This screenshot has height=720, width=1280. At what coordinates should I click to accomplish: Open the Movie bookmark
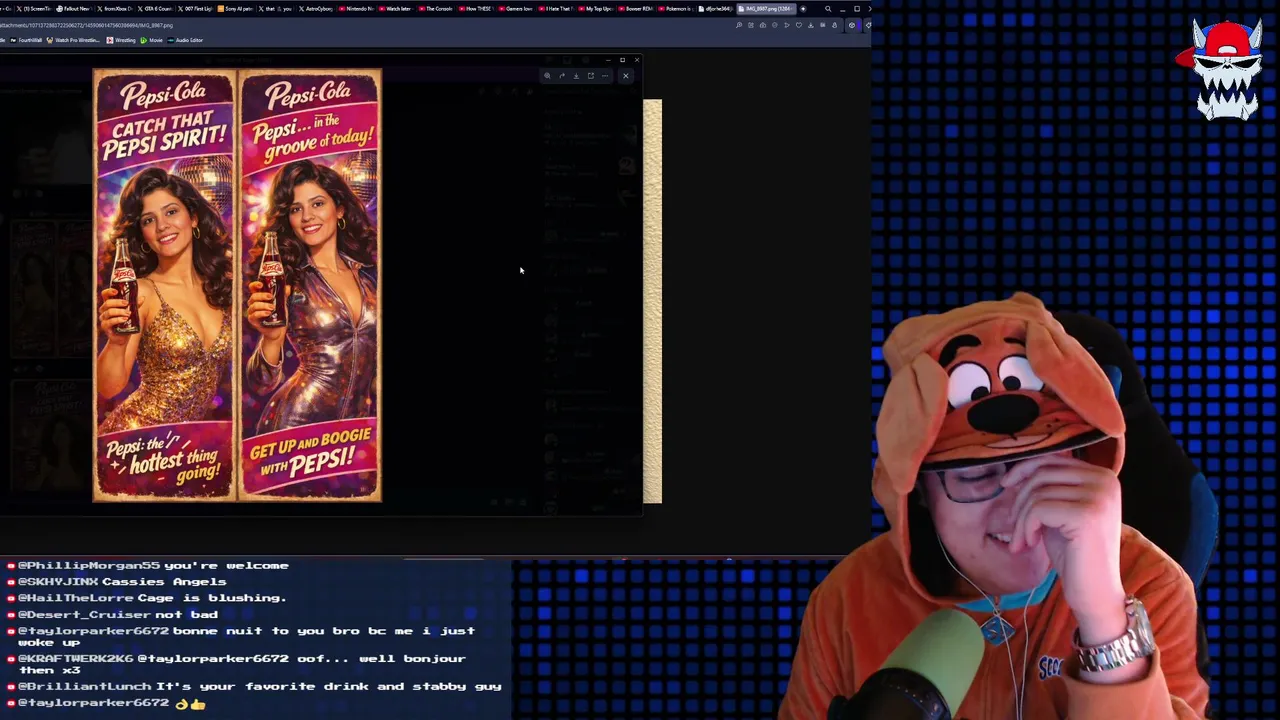coord(151,40)
